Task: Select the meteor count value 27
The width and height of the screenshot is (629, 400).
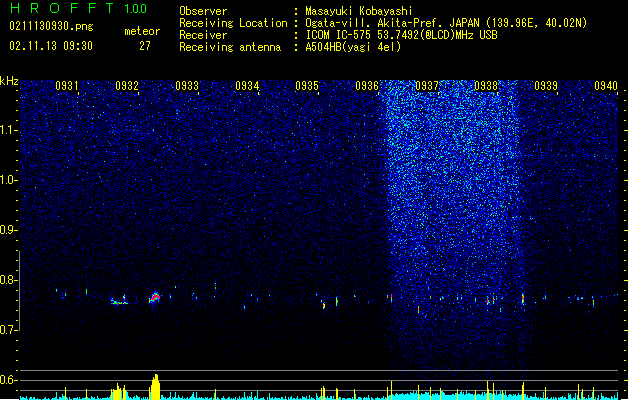Action: point(145,46)
